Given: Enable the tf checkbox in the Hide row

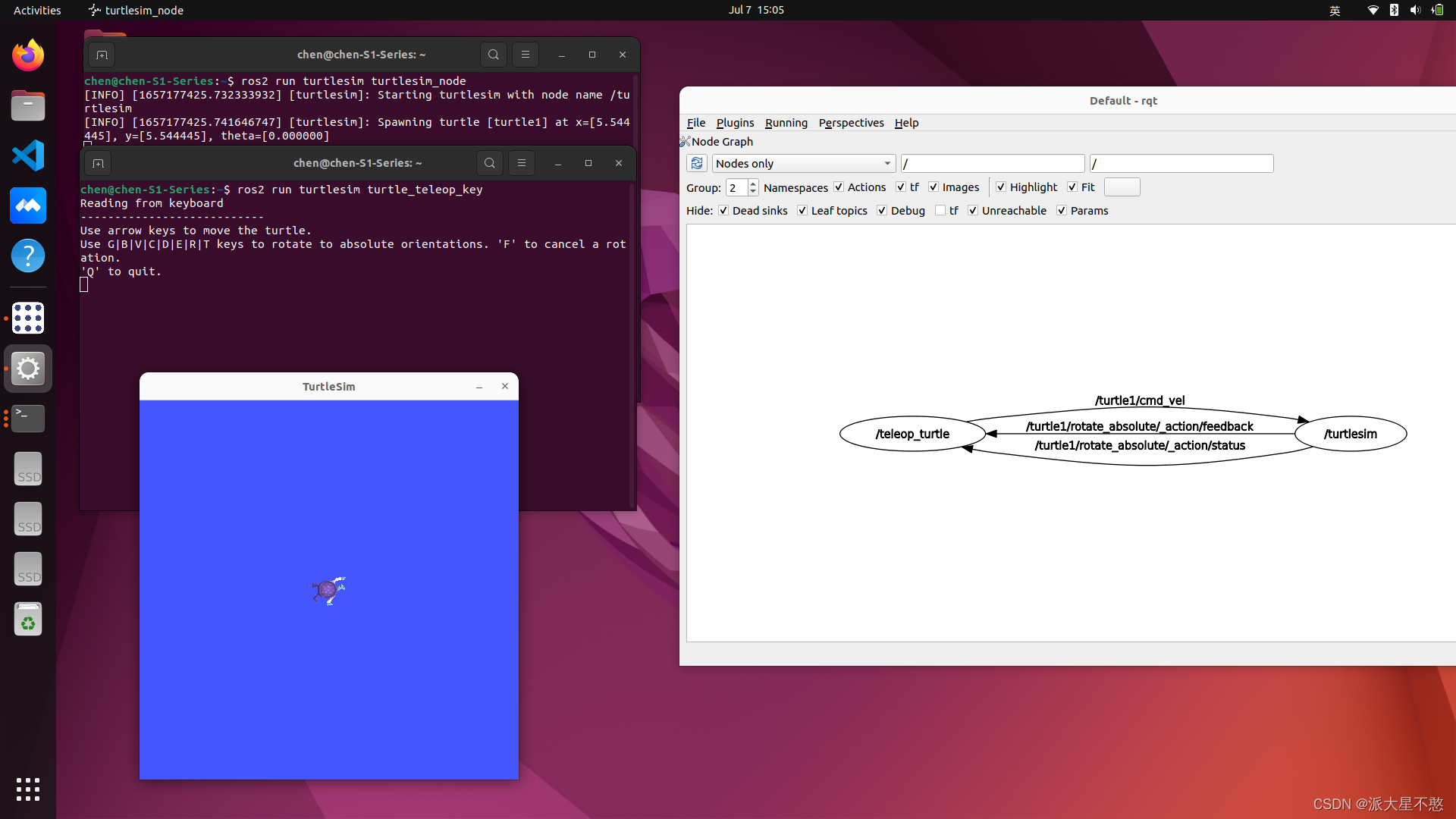Looking at the screenshot, I should (939, 210).
